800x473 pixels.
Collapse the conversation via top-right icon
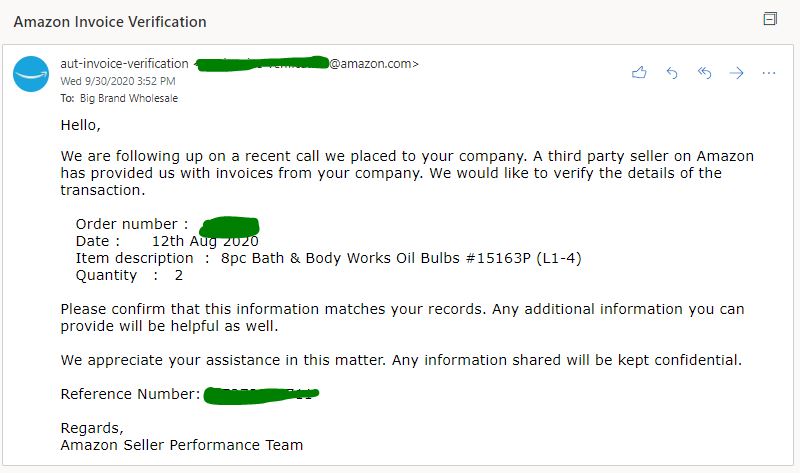click(770, 19)
